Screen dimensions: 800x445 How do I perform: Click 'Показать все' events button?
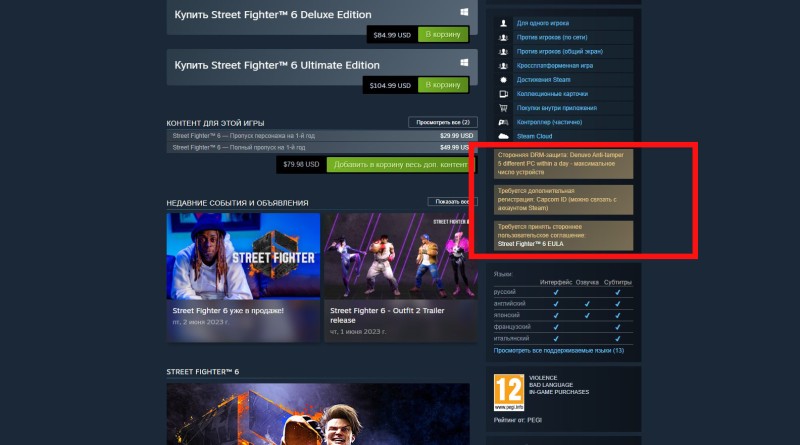pyautogui.click(x=452, y=202)
